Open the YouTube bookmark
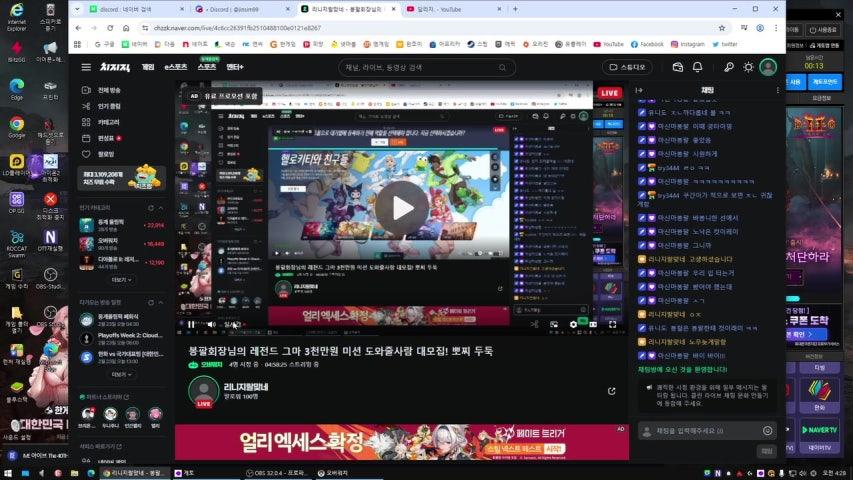The image size is (853, 480). (x=609, y=44)
